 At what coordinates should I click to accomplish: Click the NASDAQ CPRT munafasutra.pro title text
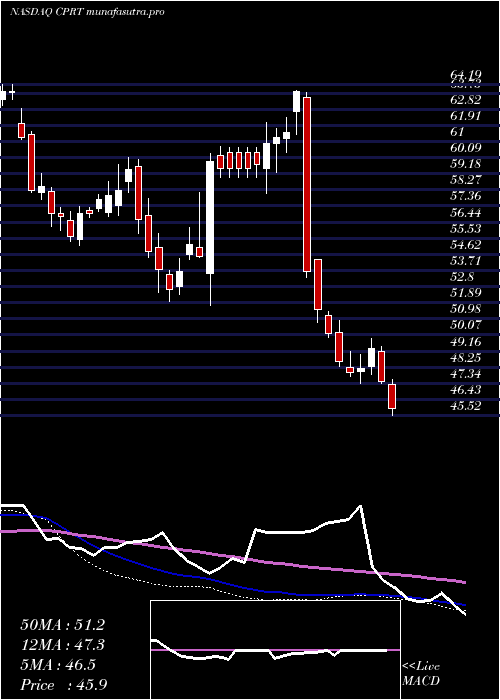87,12
